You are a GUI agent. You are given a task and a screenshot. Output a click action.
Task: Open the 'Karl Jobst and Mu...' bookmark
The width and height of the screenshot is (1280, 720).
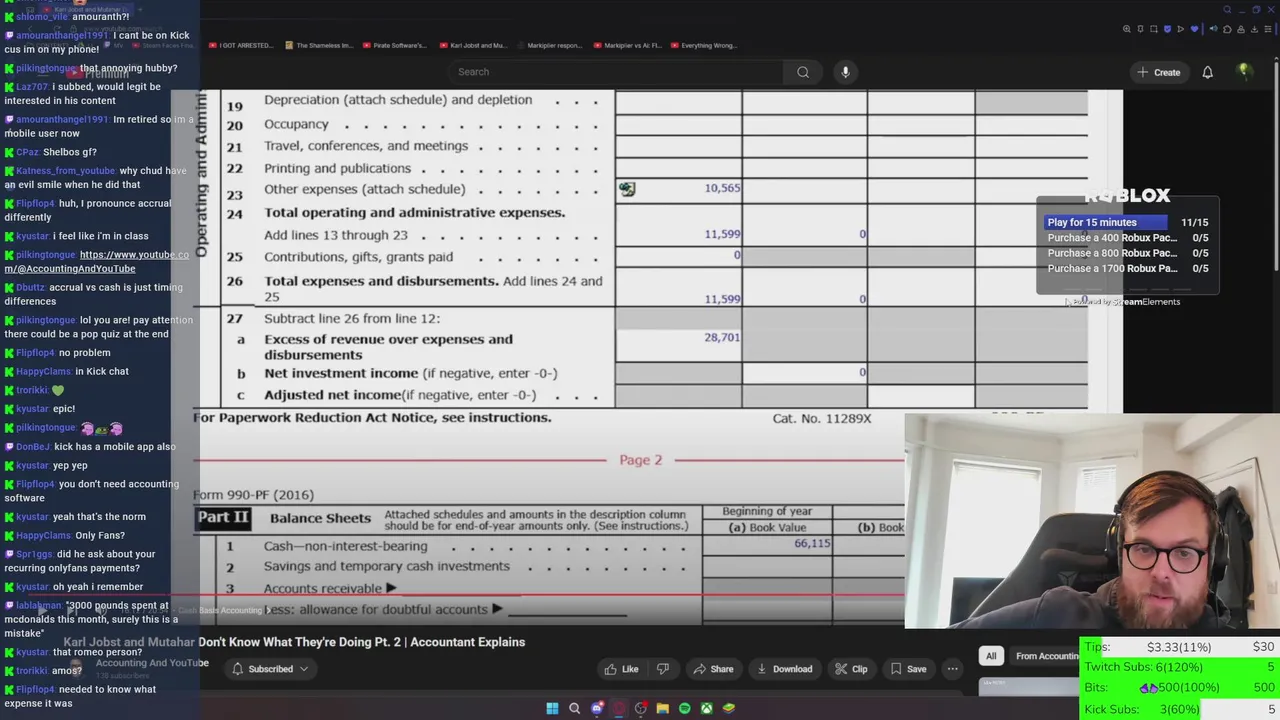(473, 45)
